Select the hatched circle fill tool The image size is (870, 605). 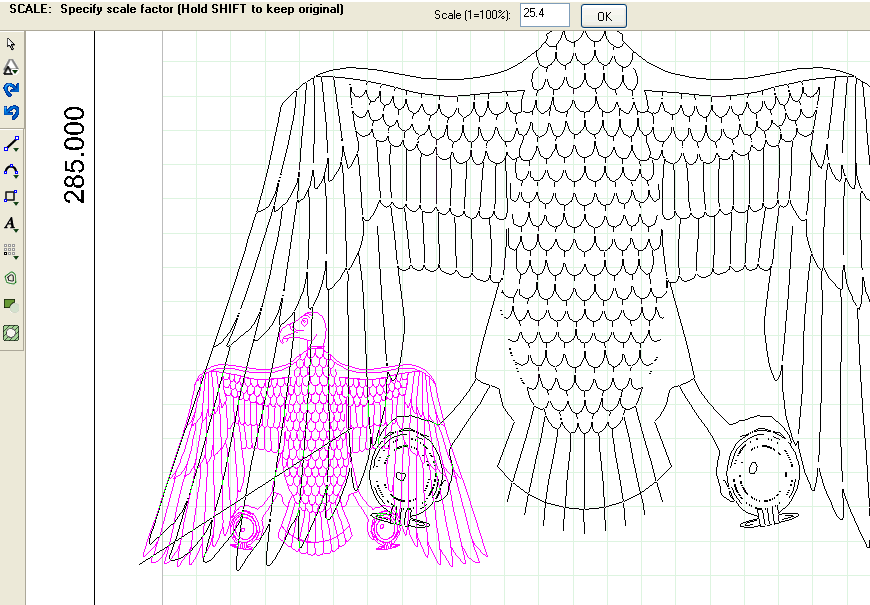click(11, 333)
